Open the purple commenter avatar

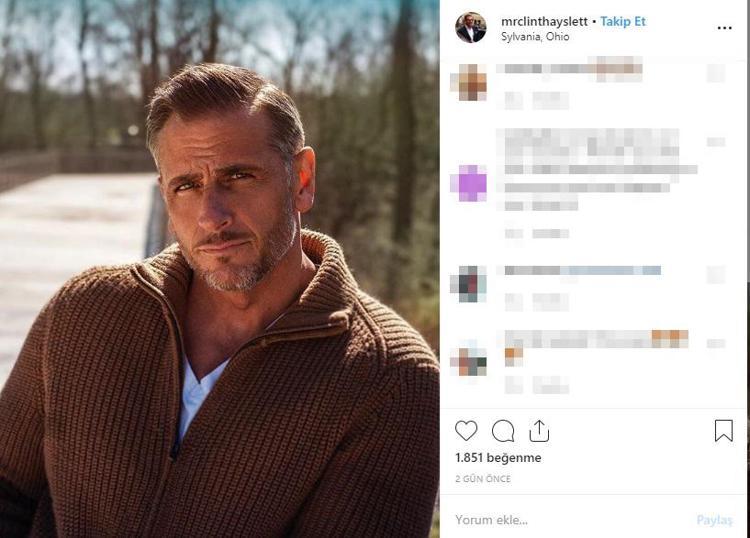[x=471, y=183]
